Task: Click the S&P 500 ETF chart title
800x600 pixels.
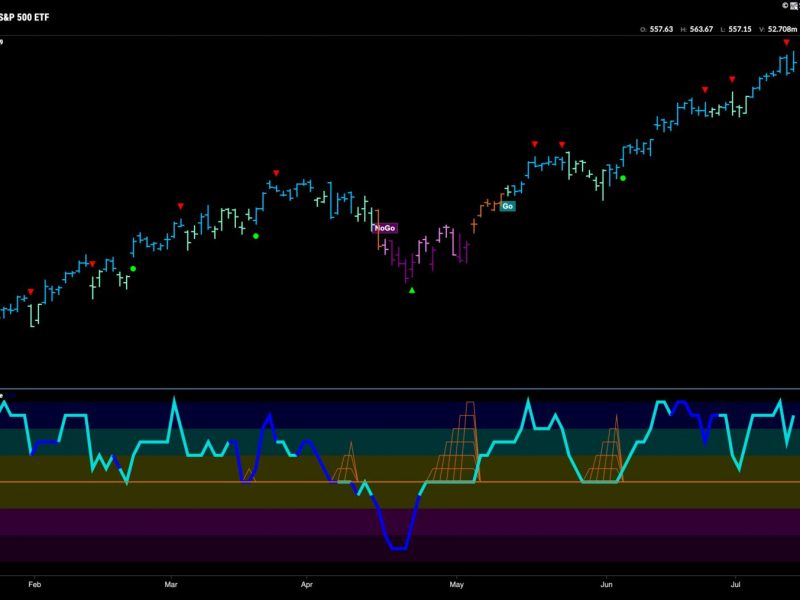Action: 24,17
